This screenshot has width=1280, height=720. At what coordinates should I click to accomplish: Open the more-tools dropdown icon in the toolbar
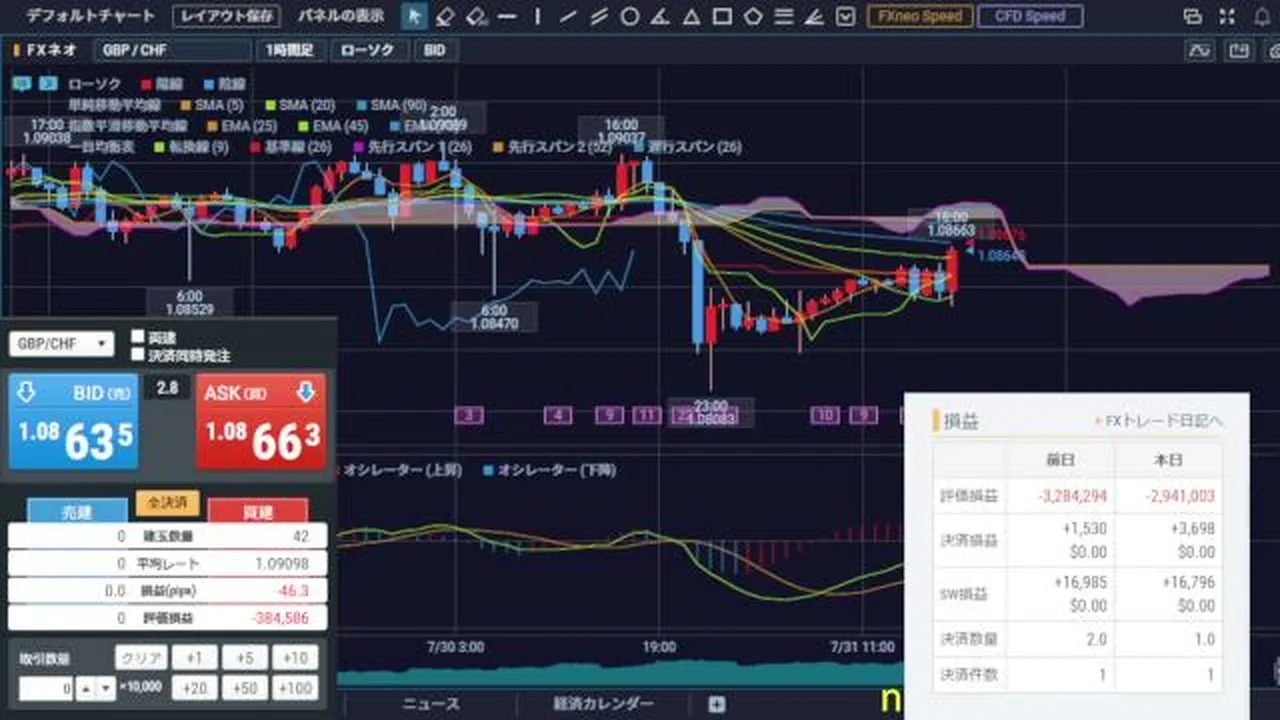tap(846, 16)
